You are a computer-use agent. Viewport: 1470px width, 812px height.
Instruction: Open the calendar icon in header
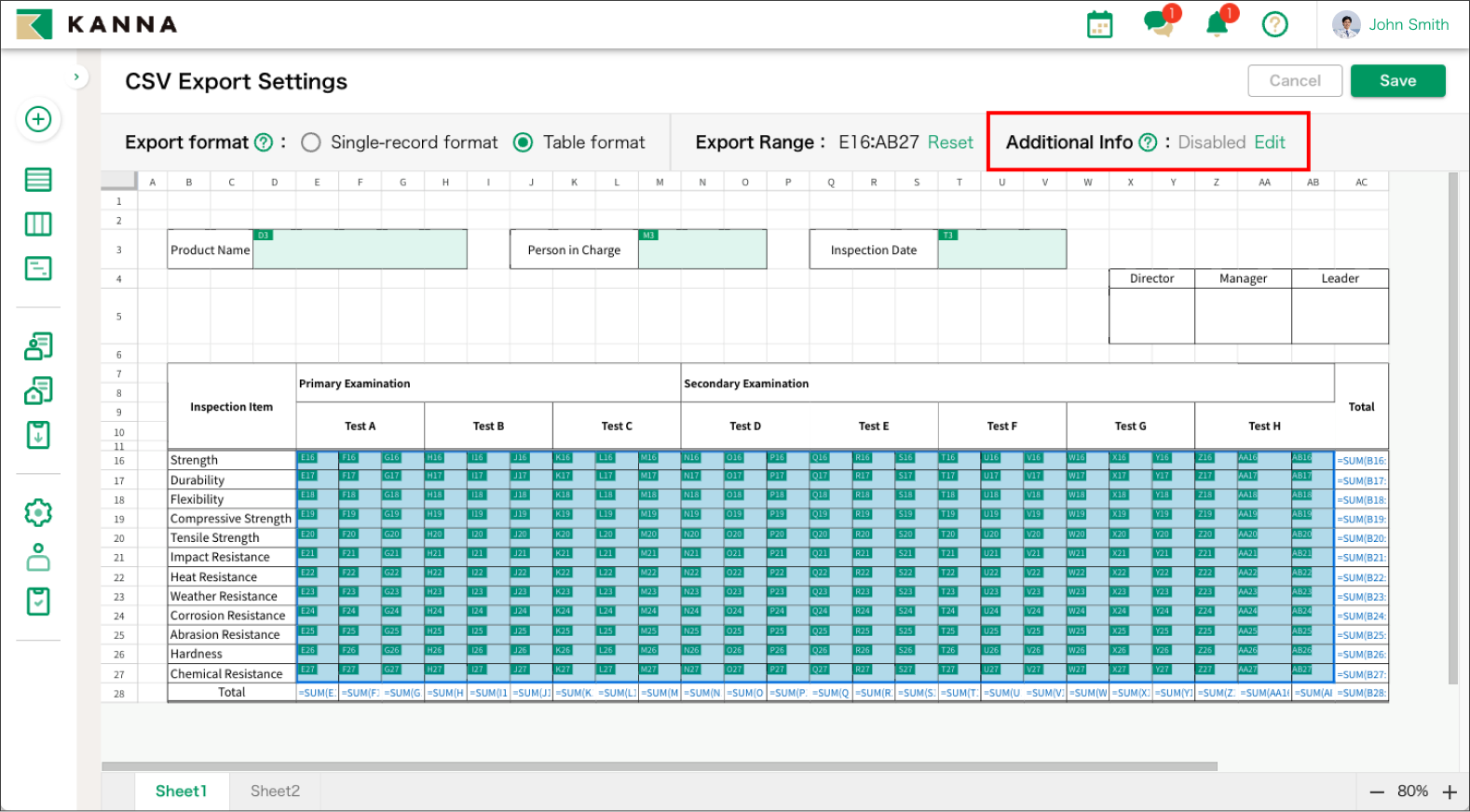(x=1099, y=25)
